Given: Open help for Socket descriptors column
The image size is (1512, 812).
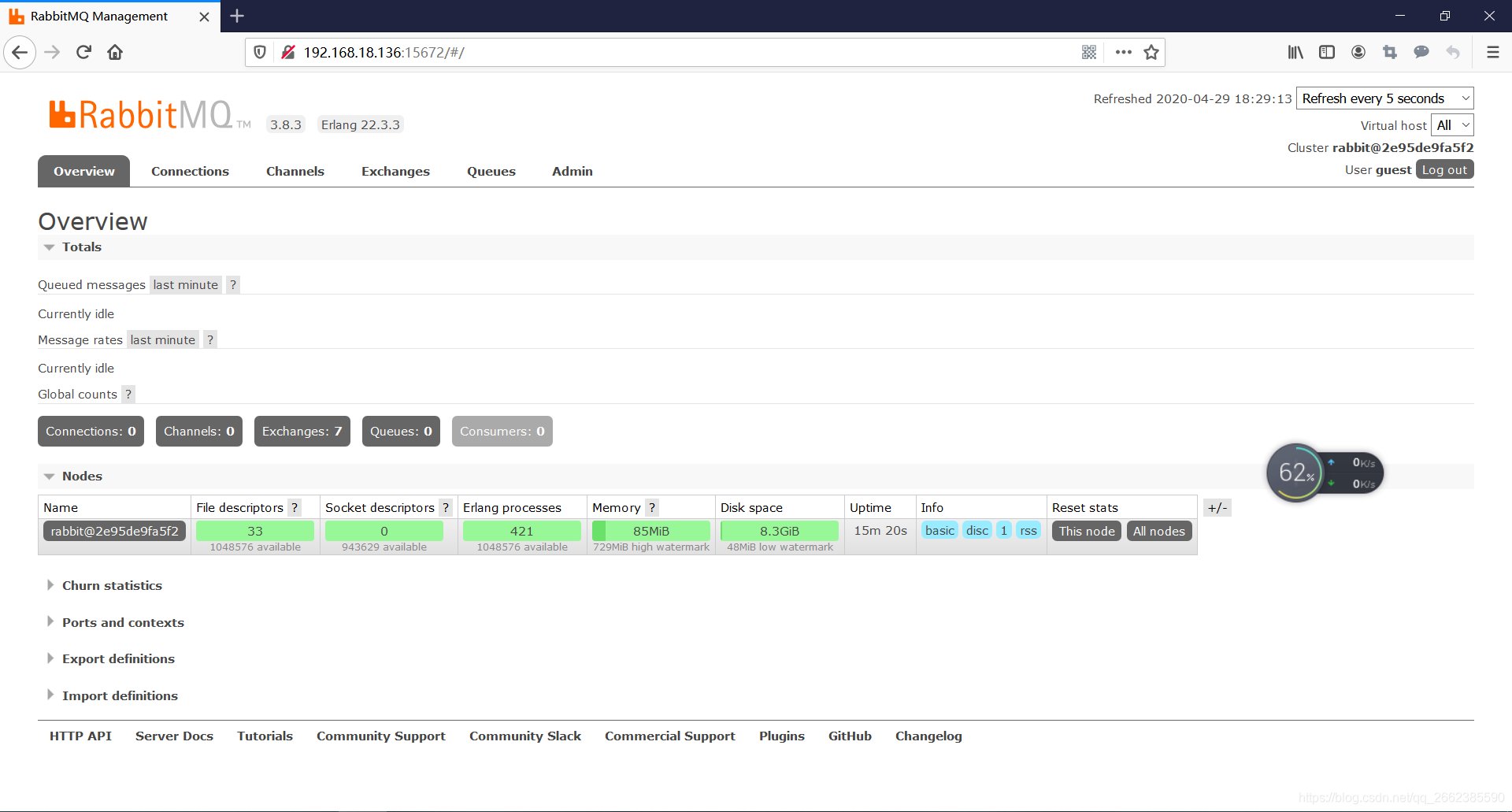Looking at the screenshot, I should tap(446, 508).
